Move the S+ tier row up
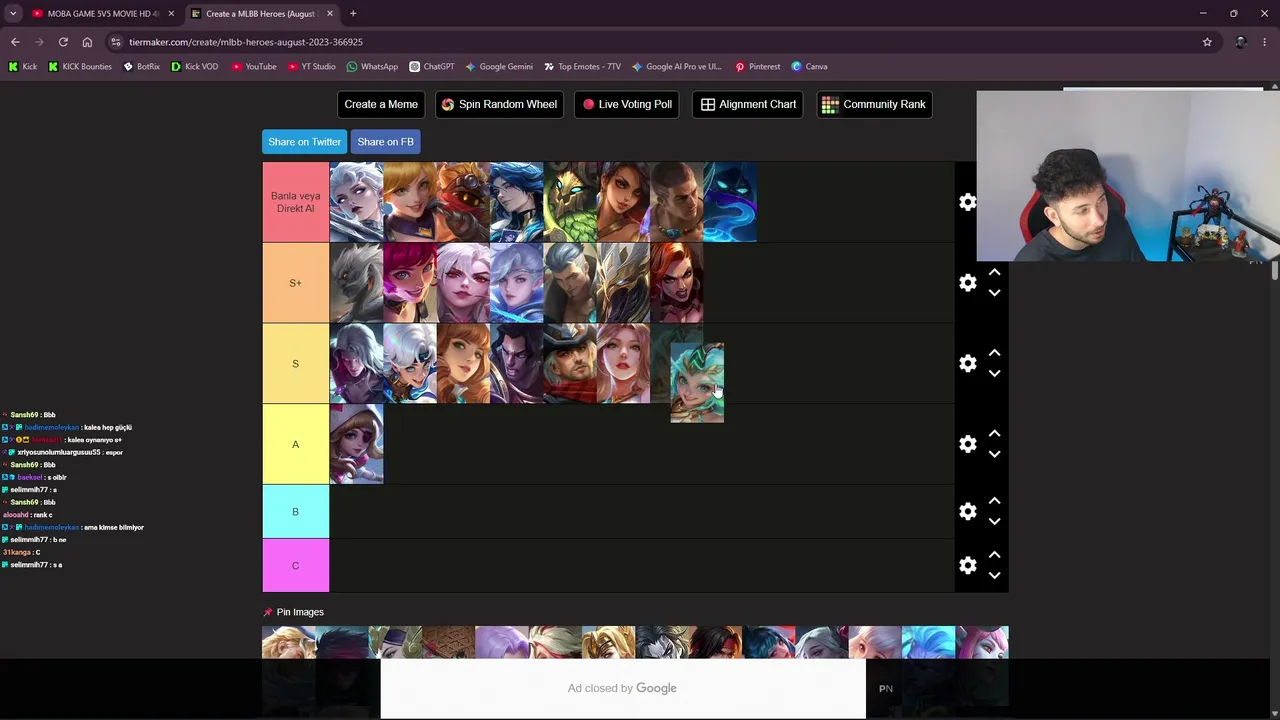The width and height of the screenshot is (1280, 720). tap(994, 272)
